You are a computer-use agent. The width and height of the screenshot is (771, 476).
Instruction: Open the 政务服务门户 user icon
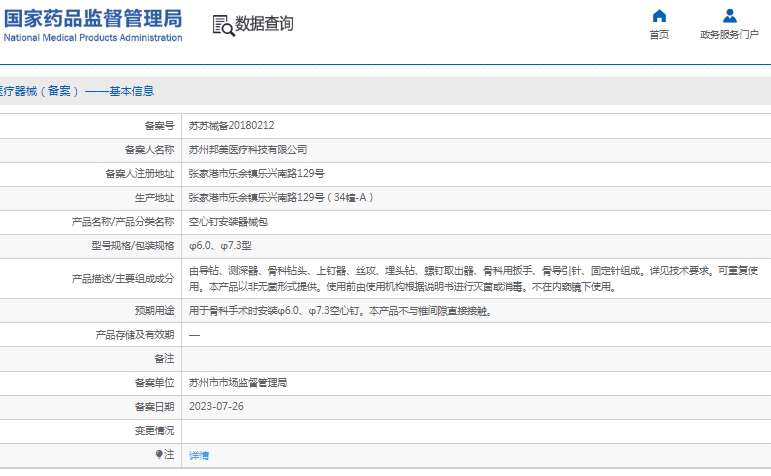pyautogui.click(x=730, y=16)
